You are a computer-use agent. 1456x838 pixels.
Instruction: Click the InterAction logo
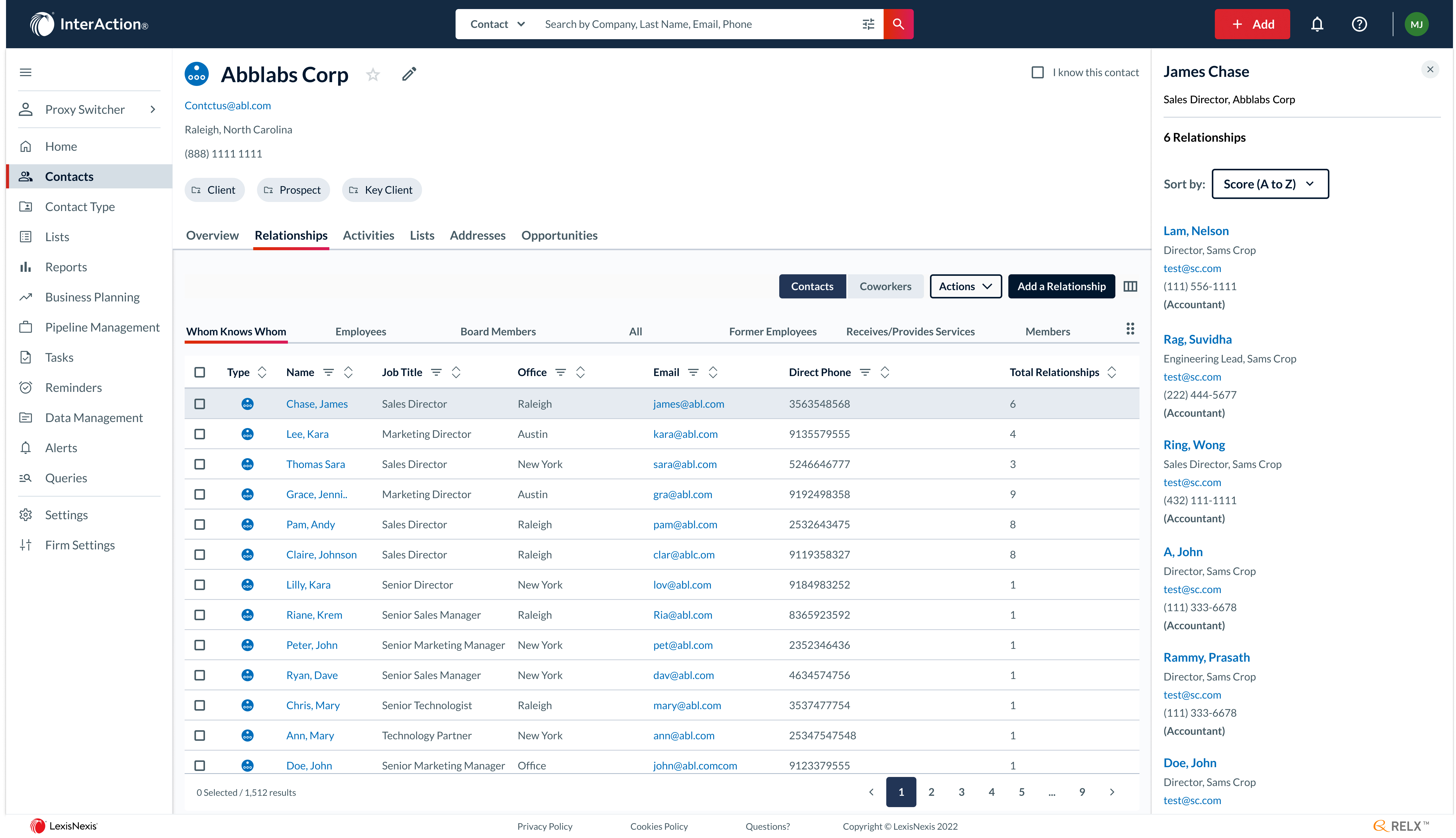click(x=89, y=24)
